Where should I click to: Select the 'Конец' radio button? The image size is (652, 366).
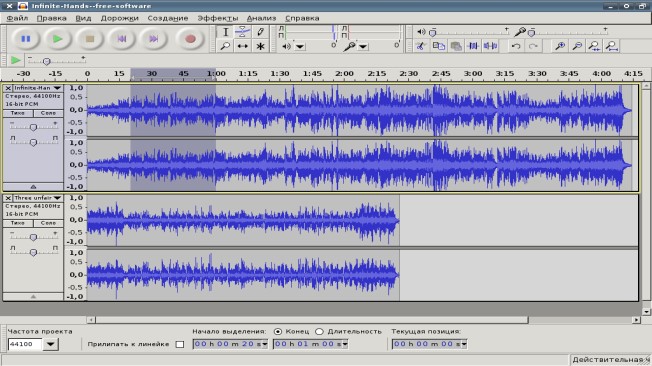point(278,331)
